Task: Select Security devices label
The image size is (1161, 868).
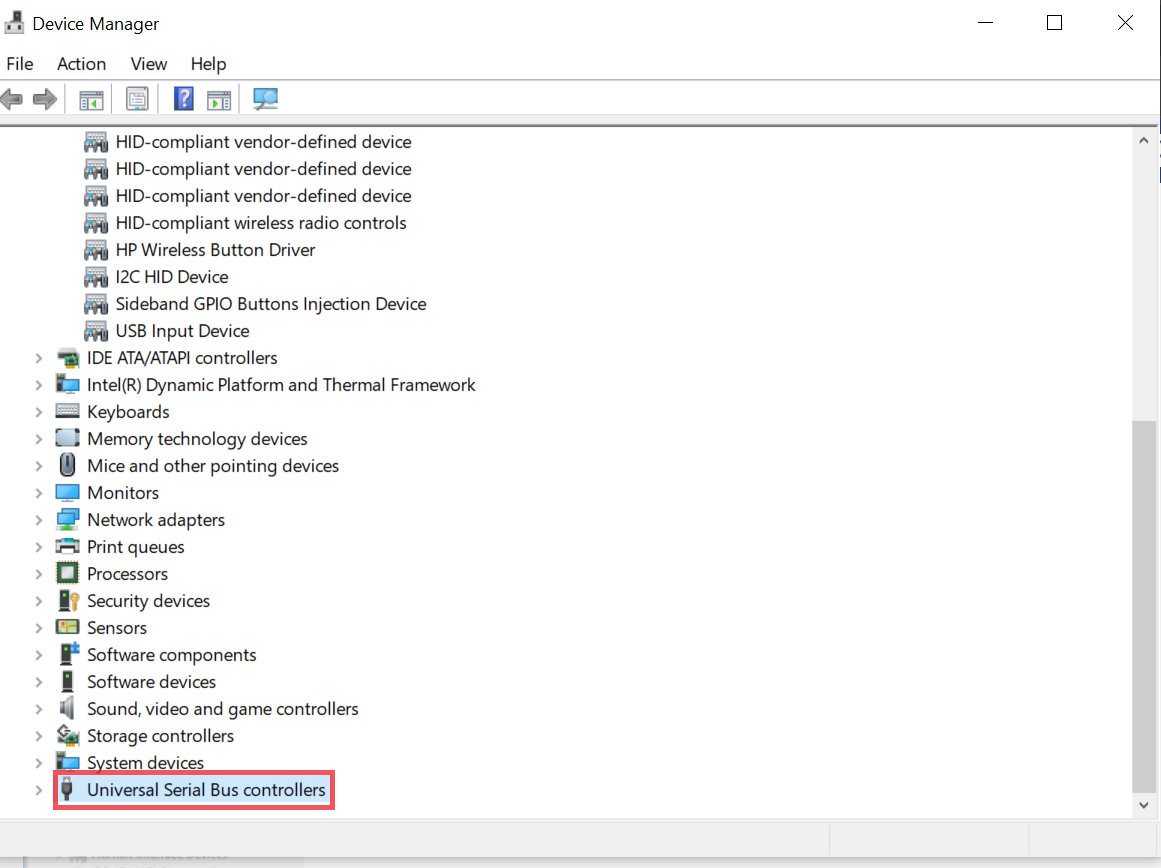Action: pyautogui.click(x=148, y=601)
